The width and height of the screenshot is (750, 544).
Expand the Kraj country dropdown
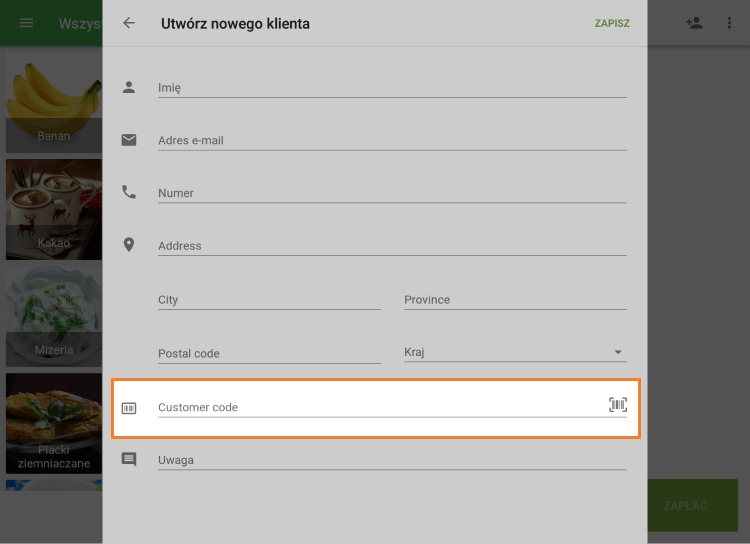click(515, 352)
